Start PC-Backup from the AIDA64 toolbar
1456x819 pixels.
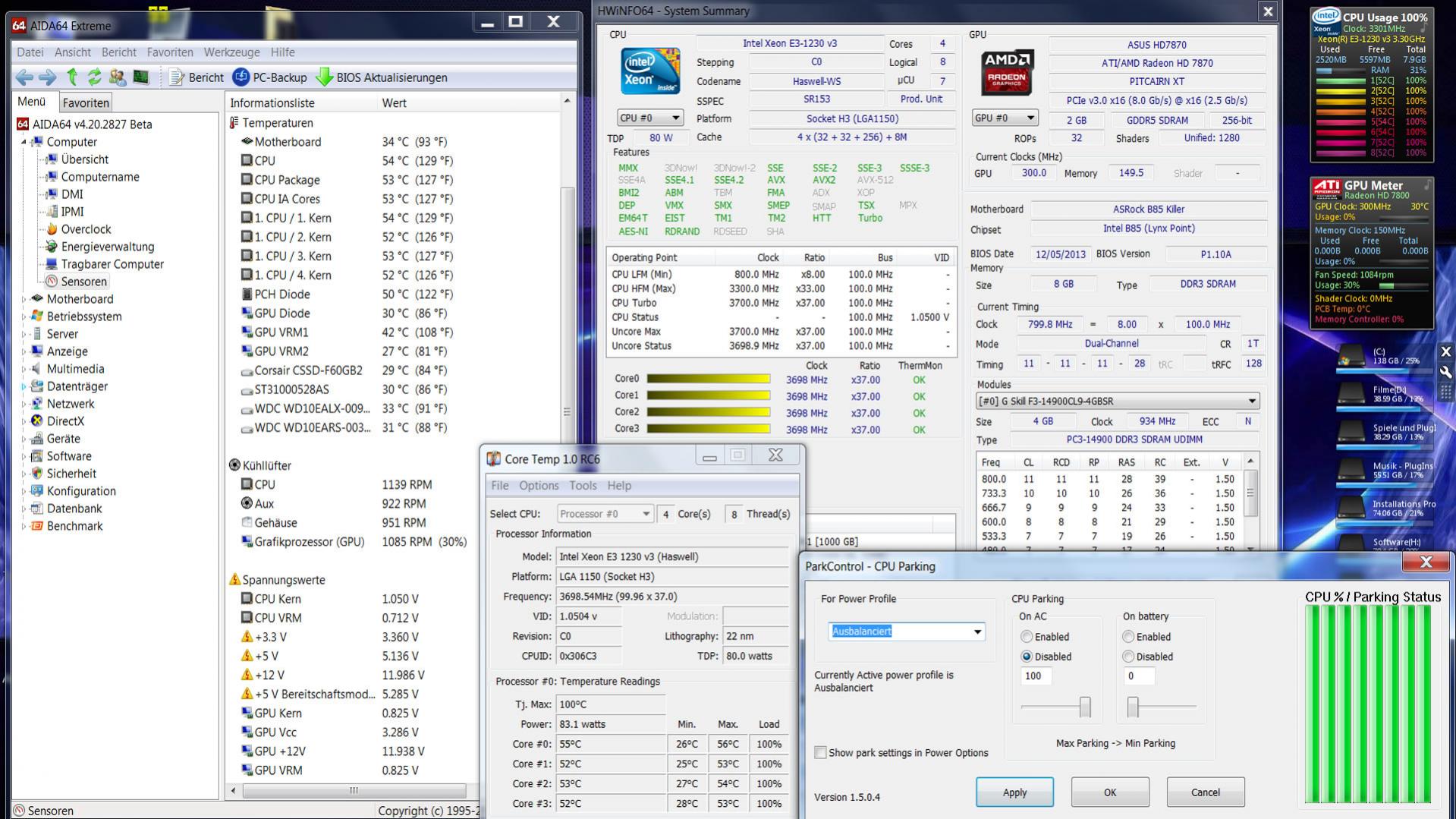point(270,77)
